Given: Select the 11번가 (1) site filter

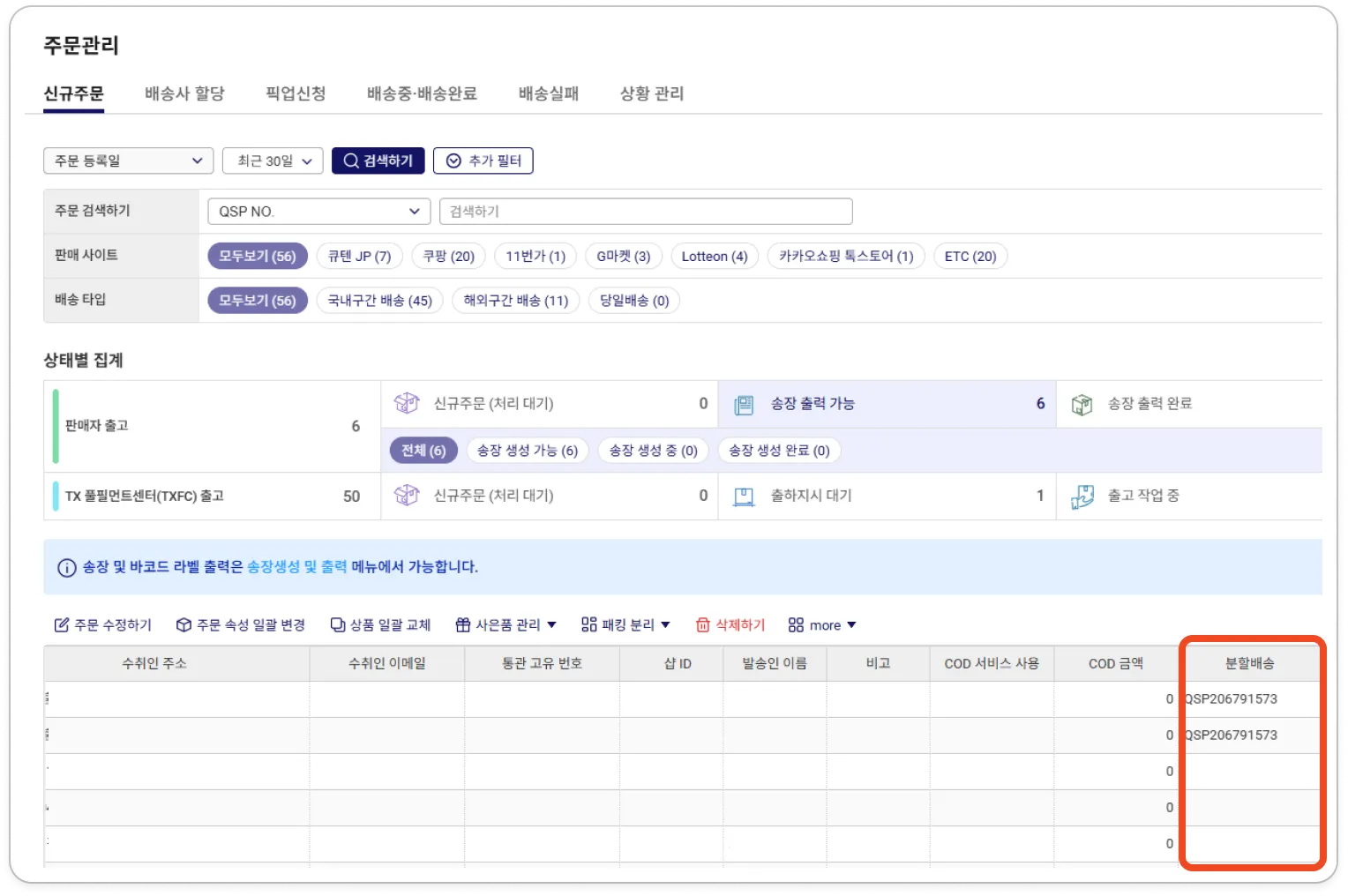Looking at the screenshot, I should (x=535, y=256).
